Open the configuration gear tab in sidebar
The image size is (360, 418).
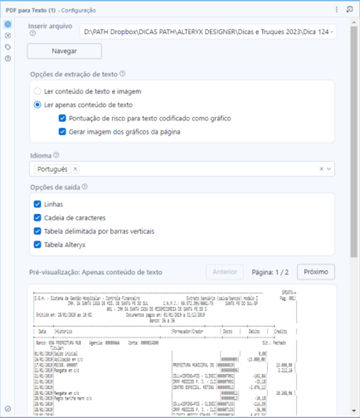[8, 24]
